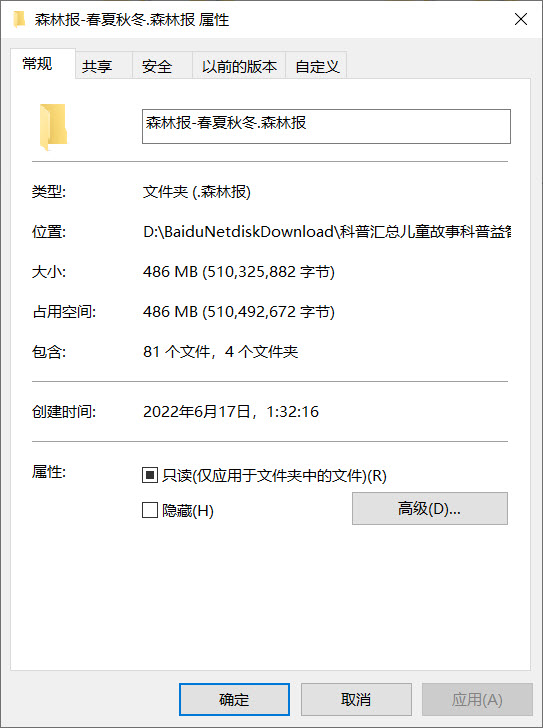Click the 位置 label
The width and height of the screenshot is (543, 728).
click(49, 231)
